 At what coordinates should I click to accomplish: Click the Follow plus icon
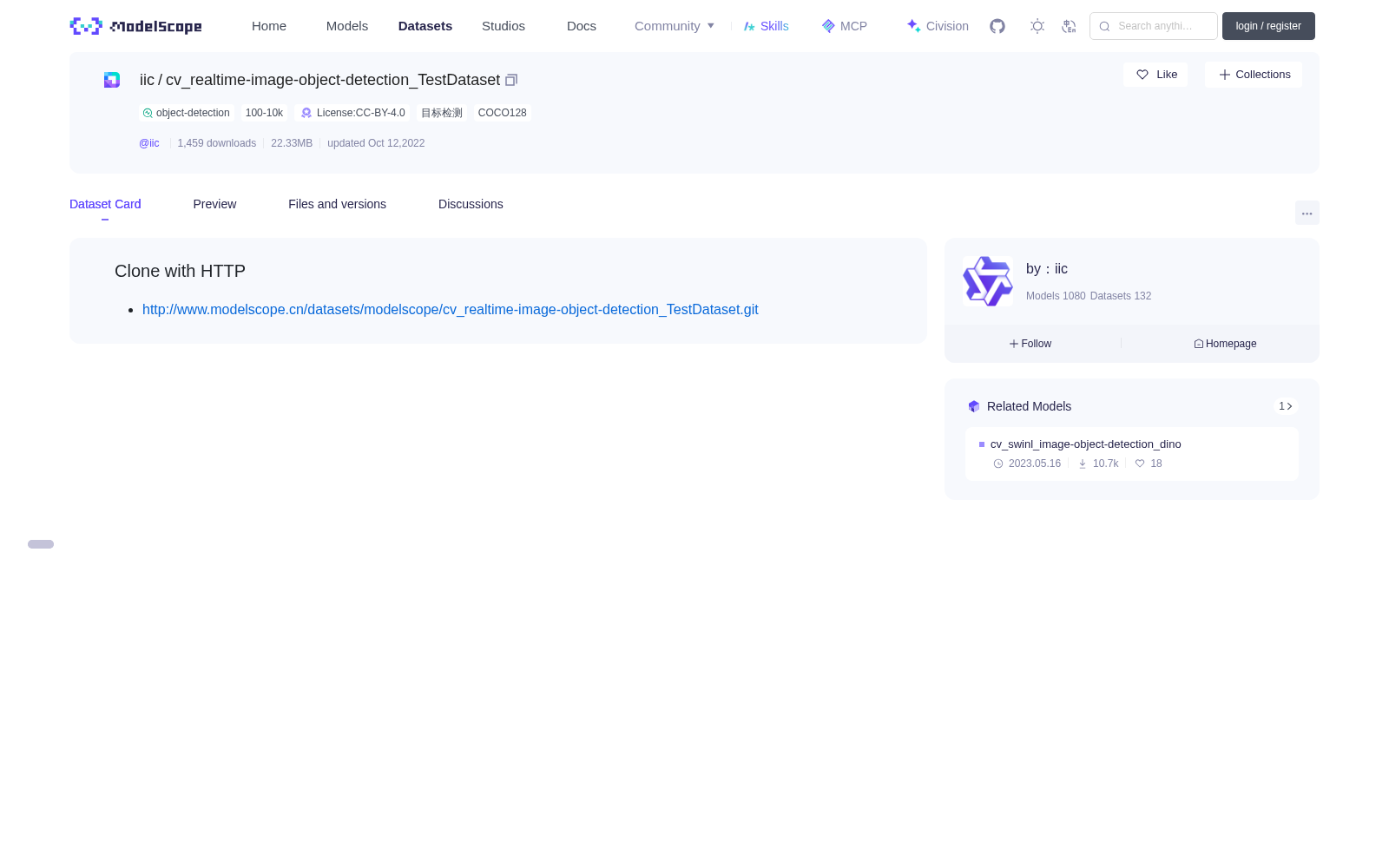(x=1014, y=344)
